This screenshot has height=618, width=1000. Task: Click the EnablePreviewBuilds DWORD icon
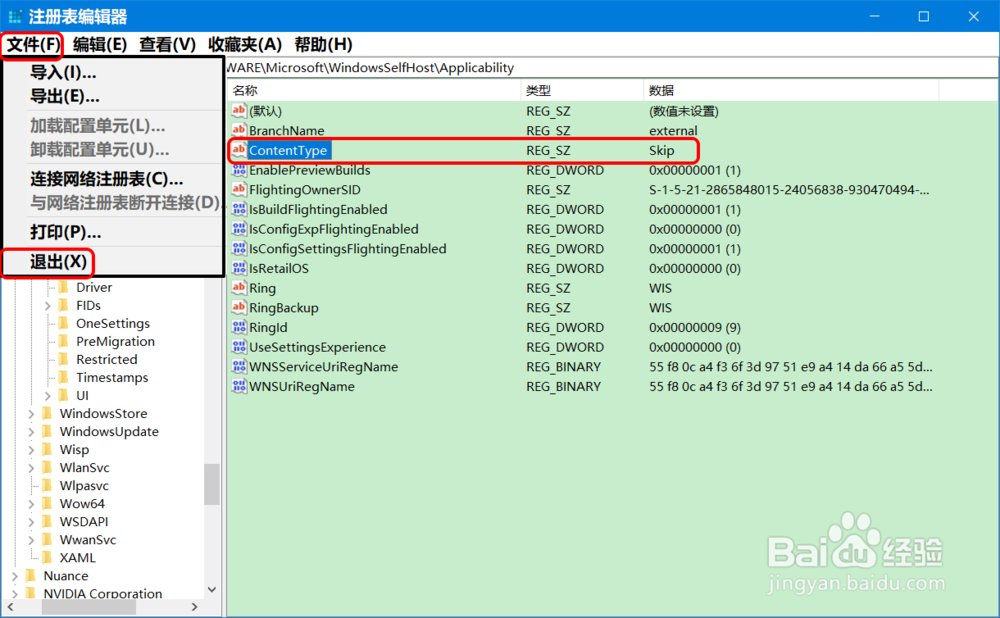(x=239, y=170)
